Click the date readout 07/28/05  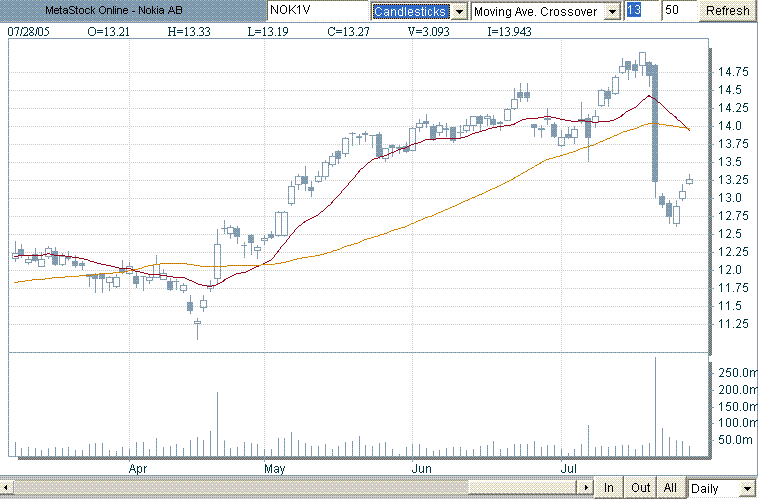29,32
